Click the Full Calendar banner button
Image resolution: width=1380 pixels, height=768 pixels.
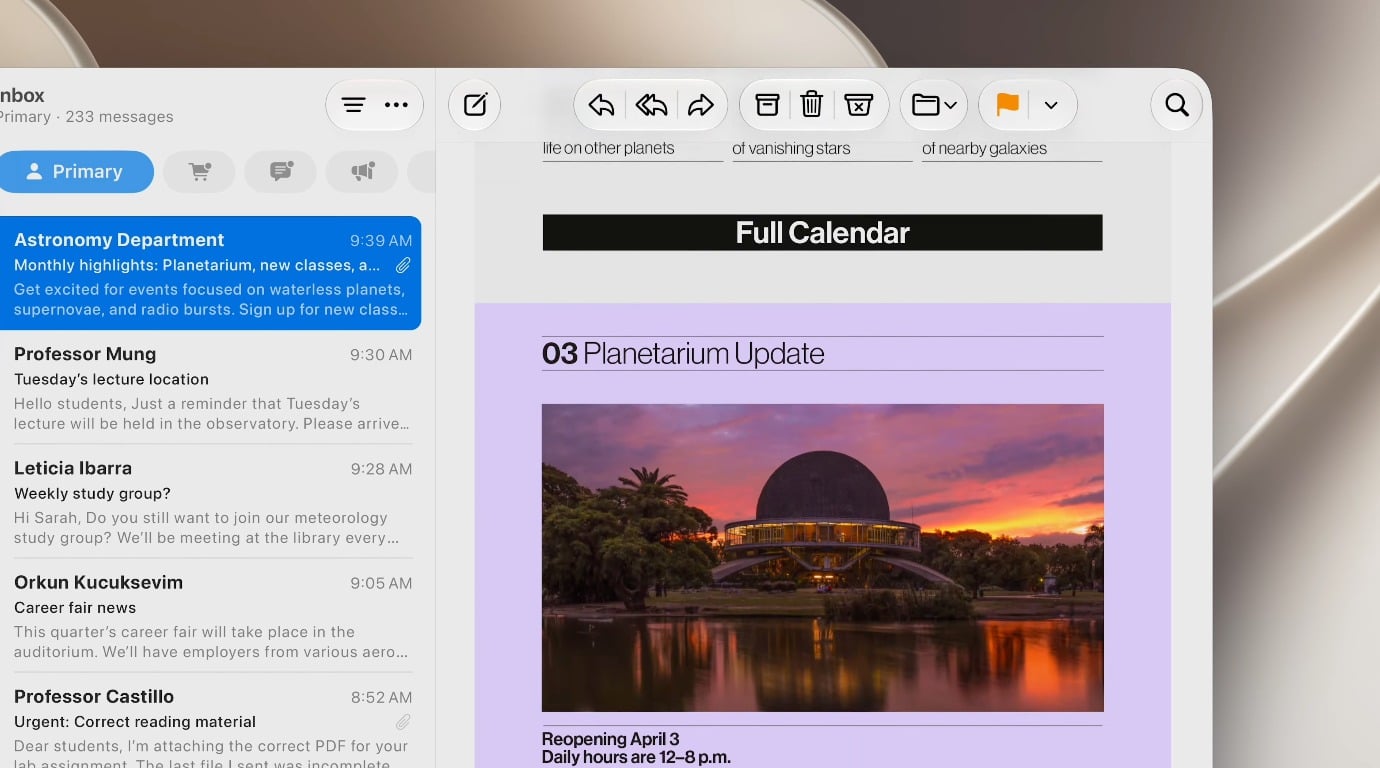[822, 232]
